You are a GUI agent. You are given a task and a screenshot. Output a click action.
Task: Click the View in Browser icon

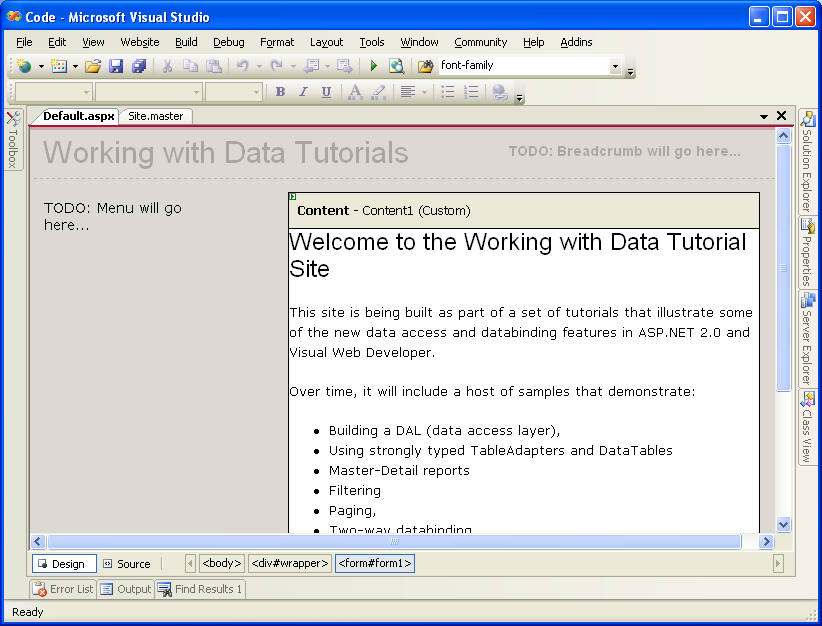pyautogui.click(x=396, y=66)
